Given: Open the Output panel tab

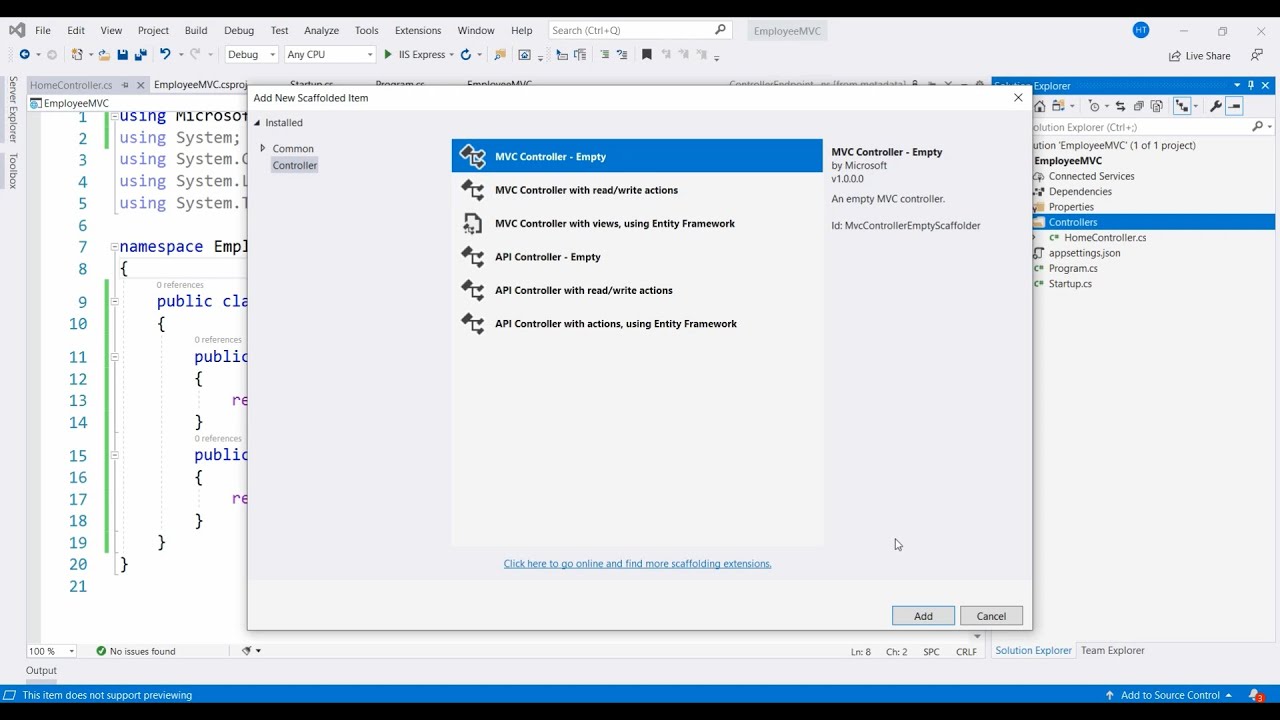Looking at the screenshot, I should 41,670.
